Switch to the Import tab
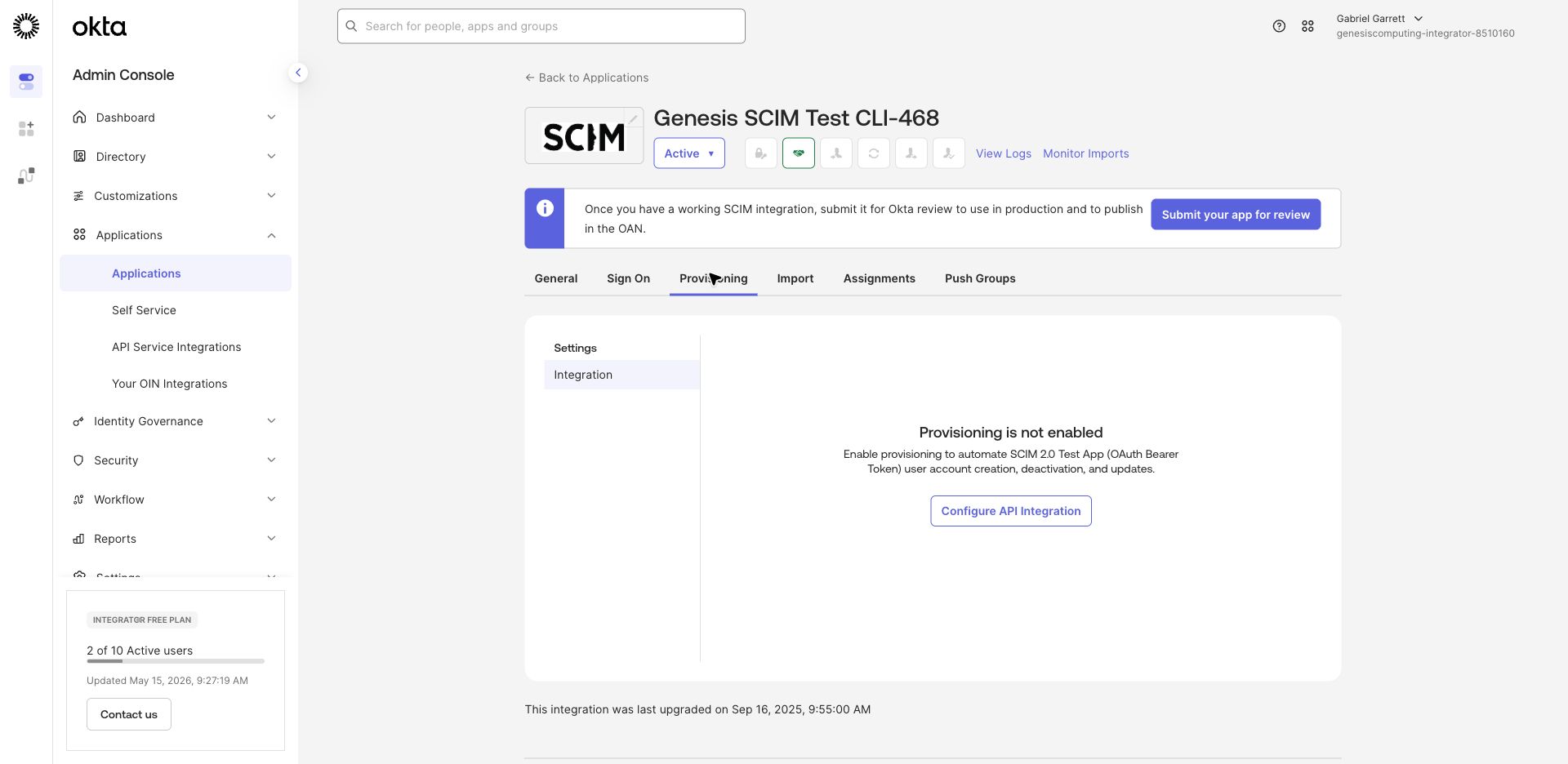1568x764 pixels. pos(795,278)
